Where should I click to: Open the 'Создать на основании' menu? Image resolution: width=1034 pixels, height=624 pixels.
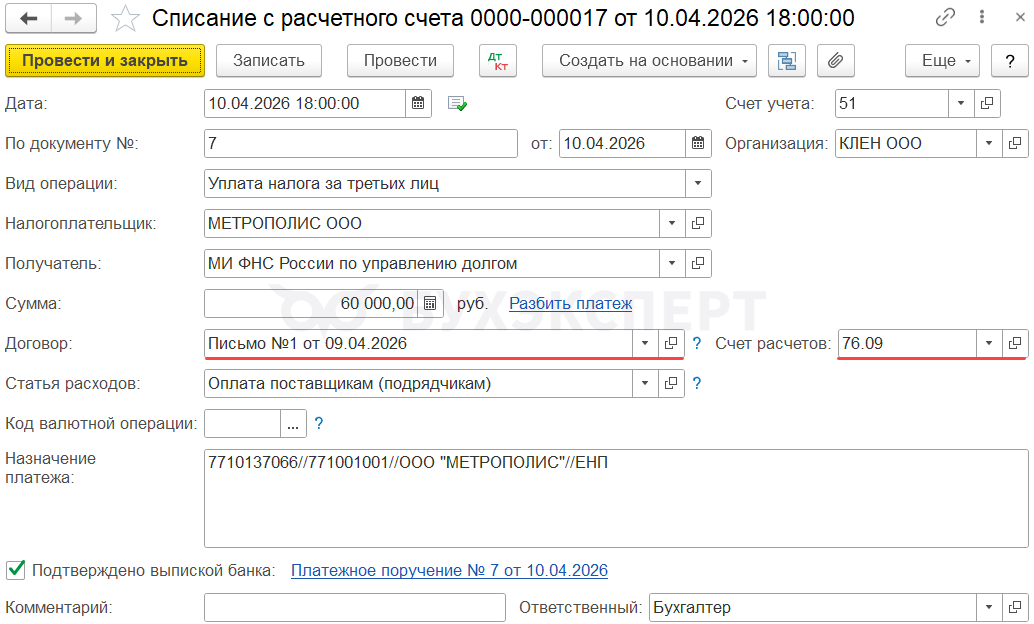pyautogui.click(x=649, y=61)
